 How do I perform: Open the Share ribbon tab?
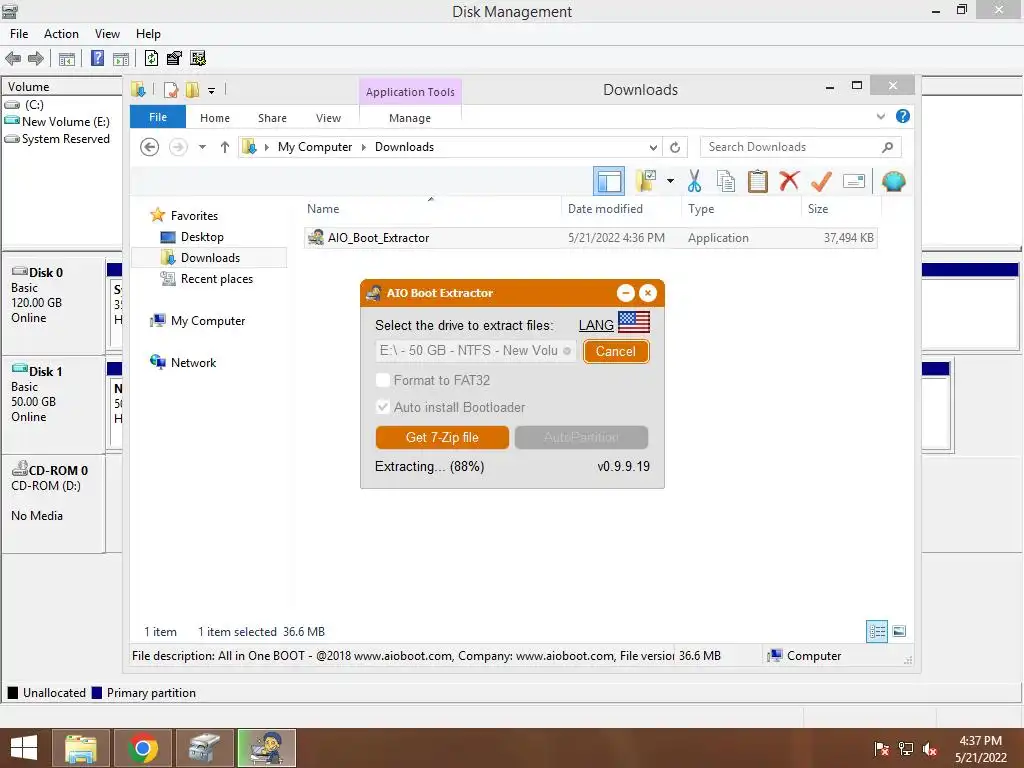(x=272, y=118)
